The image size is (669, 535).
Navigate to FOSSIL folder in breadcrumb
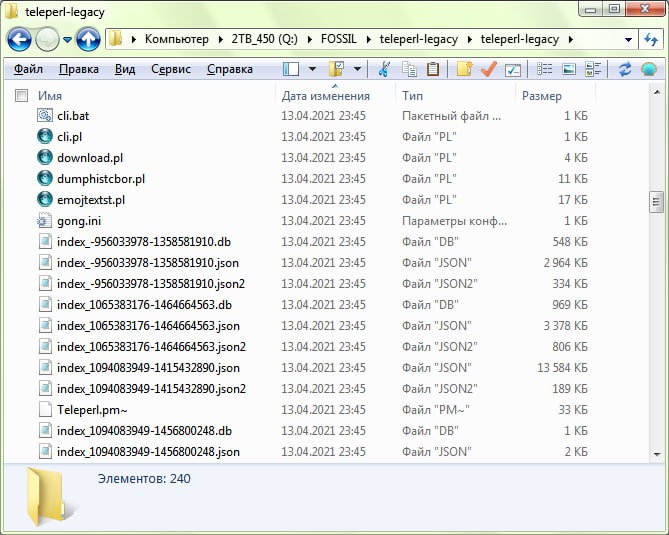coord(339,39)
